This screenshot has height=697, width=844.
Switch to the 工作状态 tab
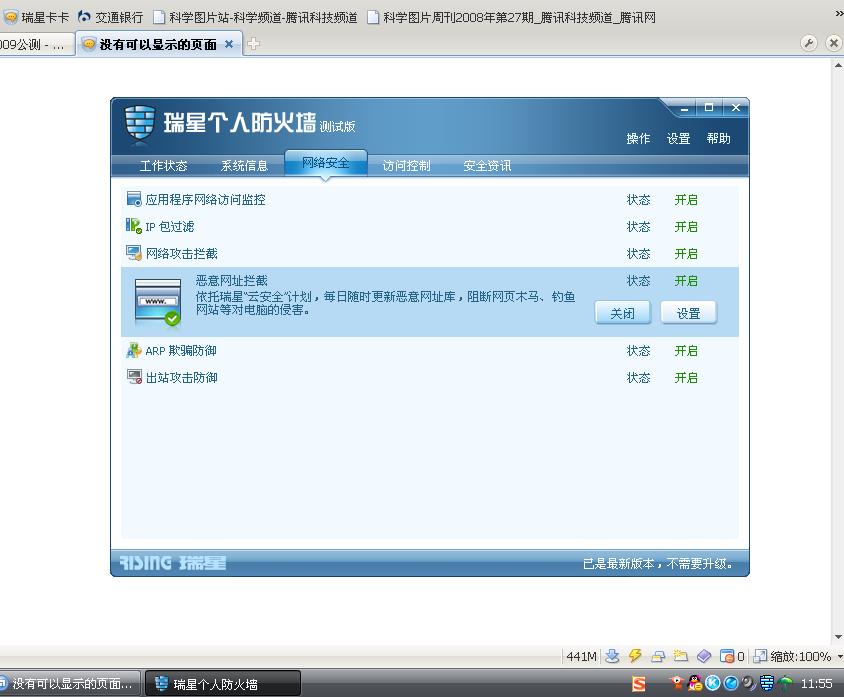coord(164,165)
